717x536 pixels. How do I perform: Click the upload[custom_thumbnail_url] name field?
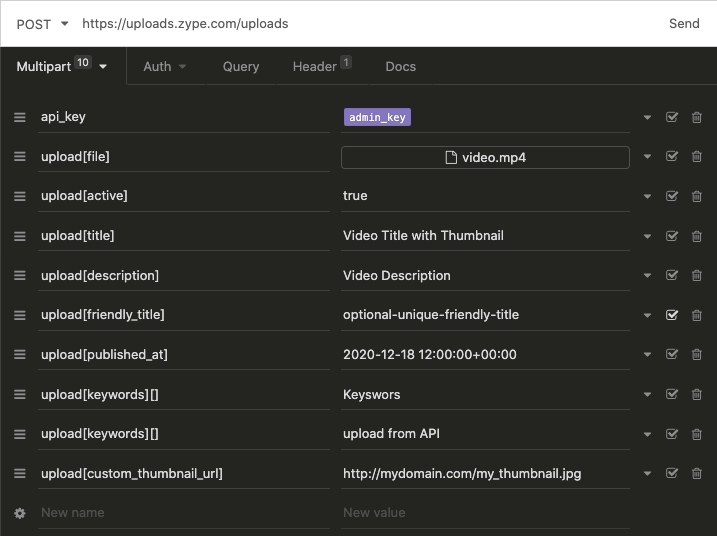coord(184,473)
